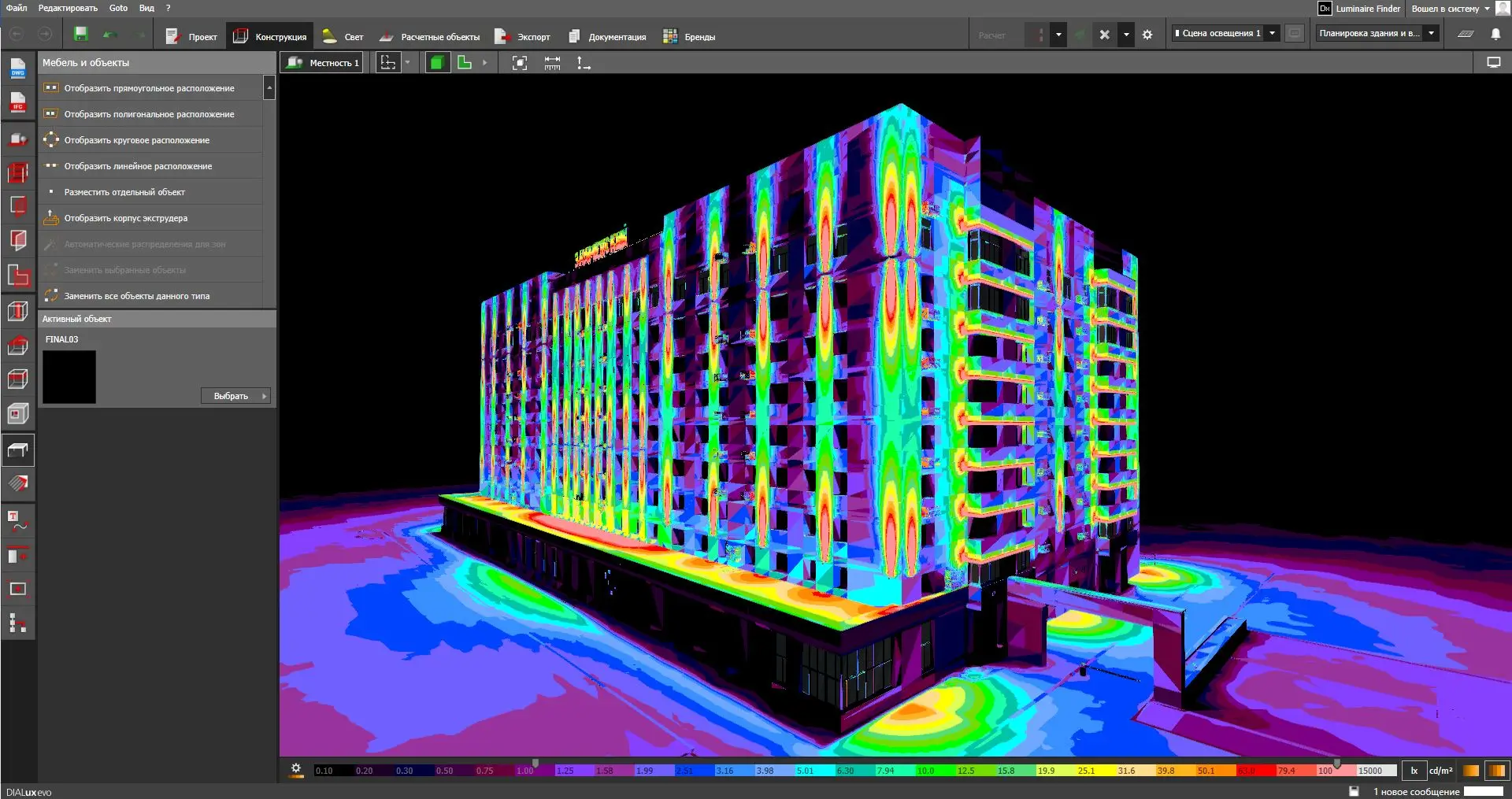
Task: Switch false-color units to cd/m²
Action: 1440,771
